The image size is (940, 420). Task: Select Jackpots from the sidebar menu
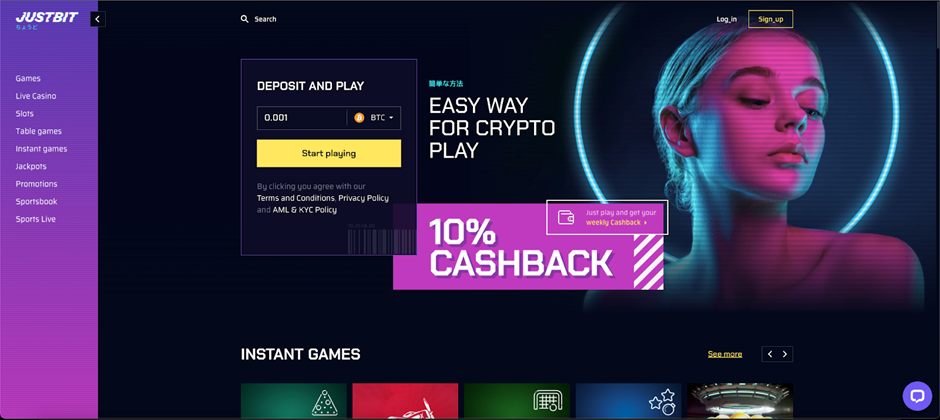(x=31, y=167)
